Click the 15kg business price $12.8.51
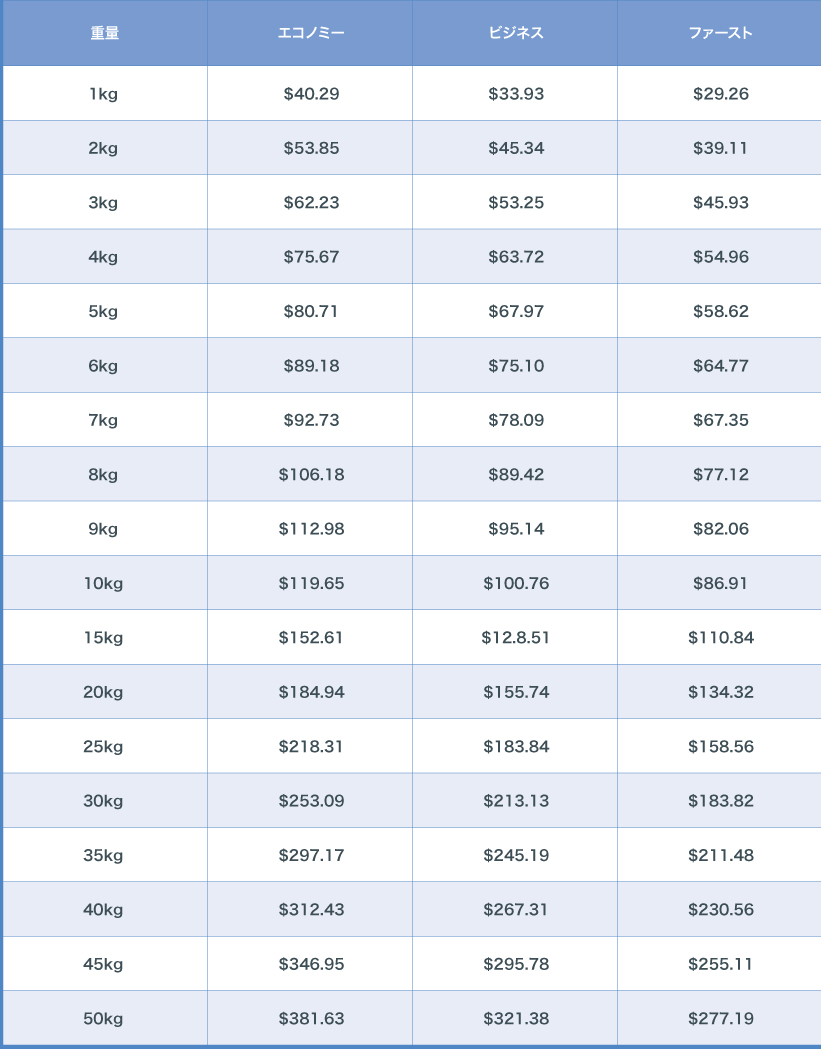The image size is (821, 1049). 516,638
